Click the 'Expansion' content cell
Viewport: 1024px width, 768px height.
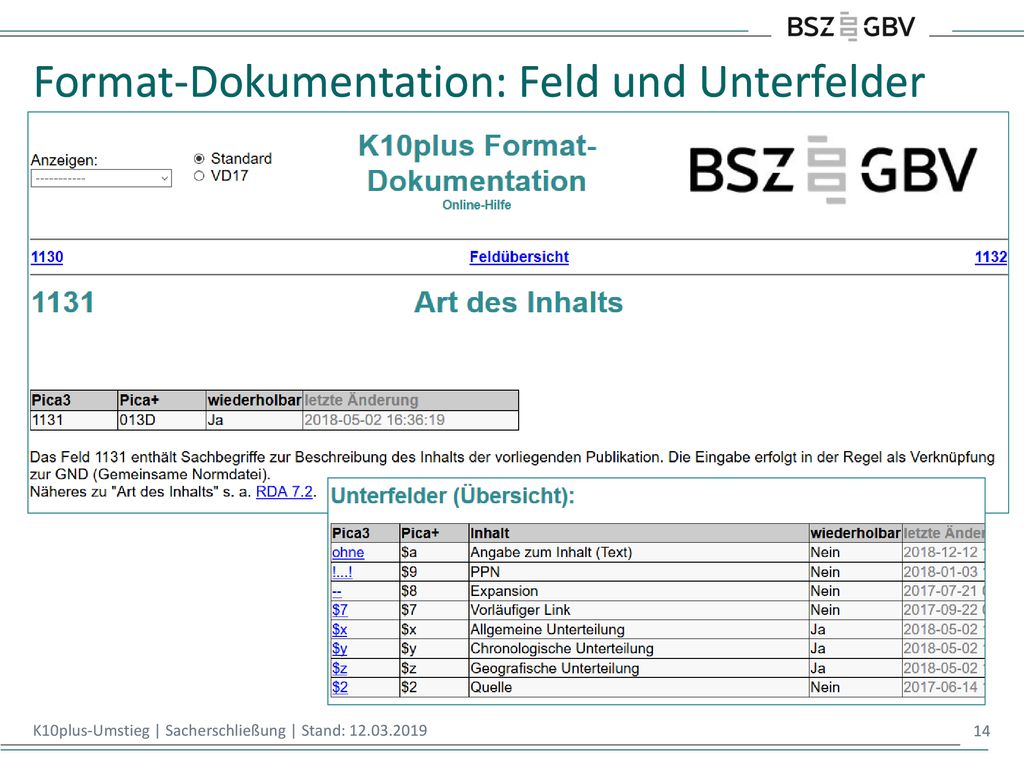point(638,591)
